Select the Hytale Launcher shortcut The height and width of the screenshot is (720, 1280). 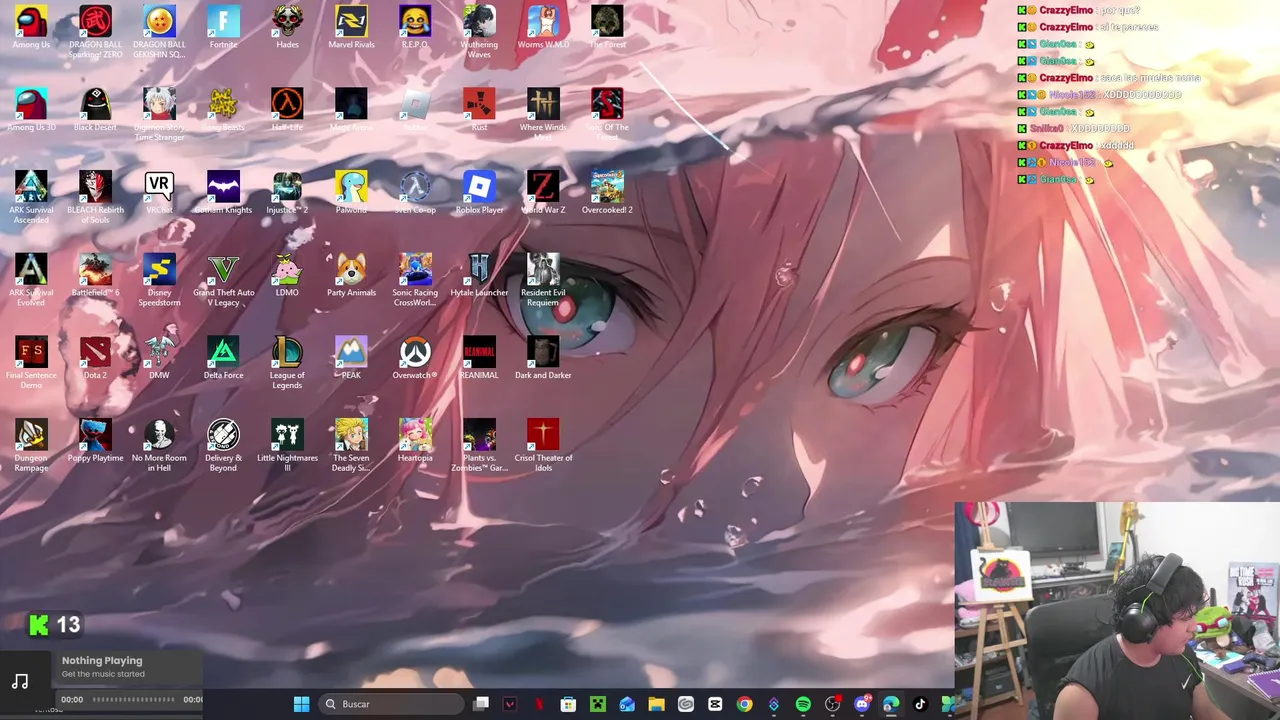(479, 277)
